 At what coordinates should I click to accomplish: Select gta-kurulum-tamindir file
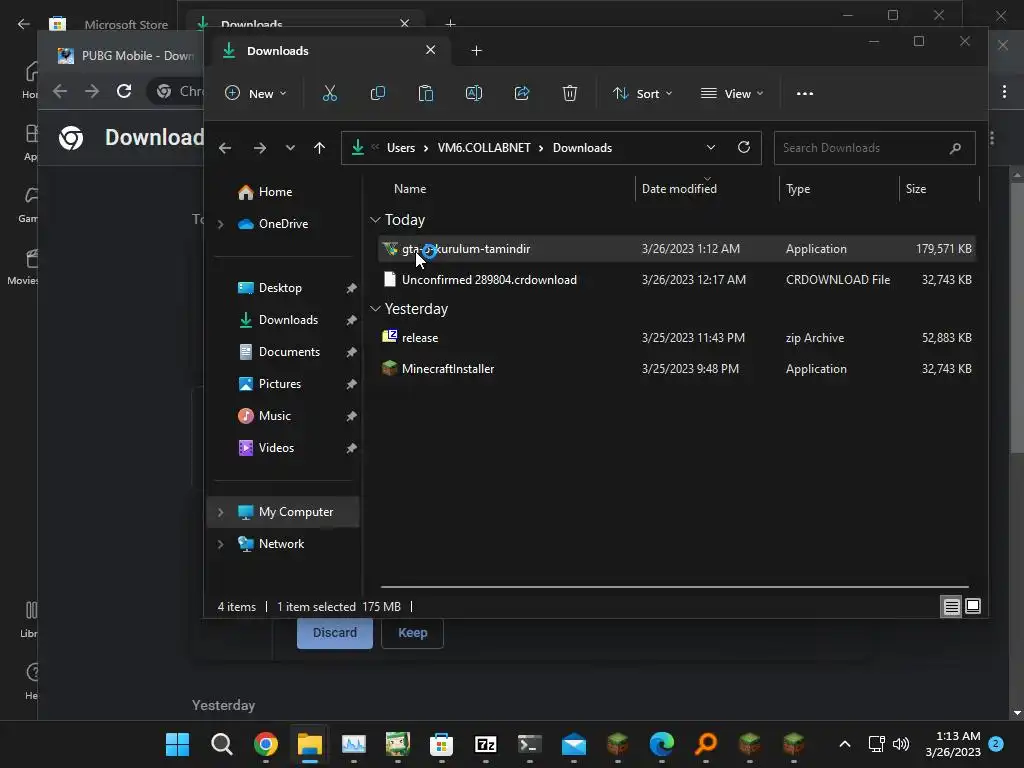pyautogui.click(x=677, y=249)
